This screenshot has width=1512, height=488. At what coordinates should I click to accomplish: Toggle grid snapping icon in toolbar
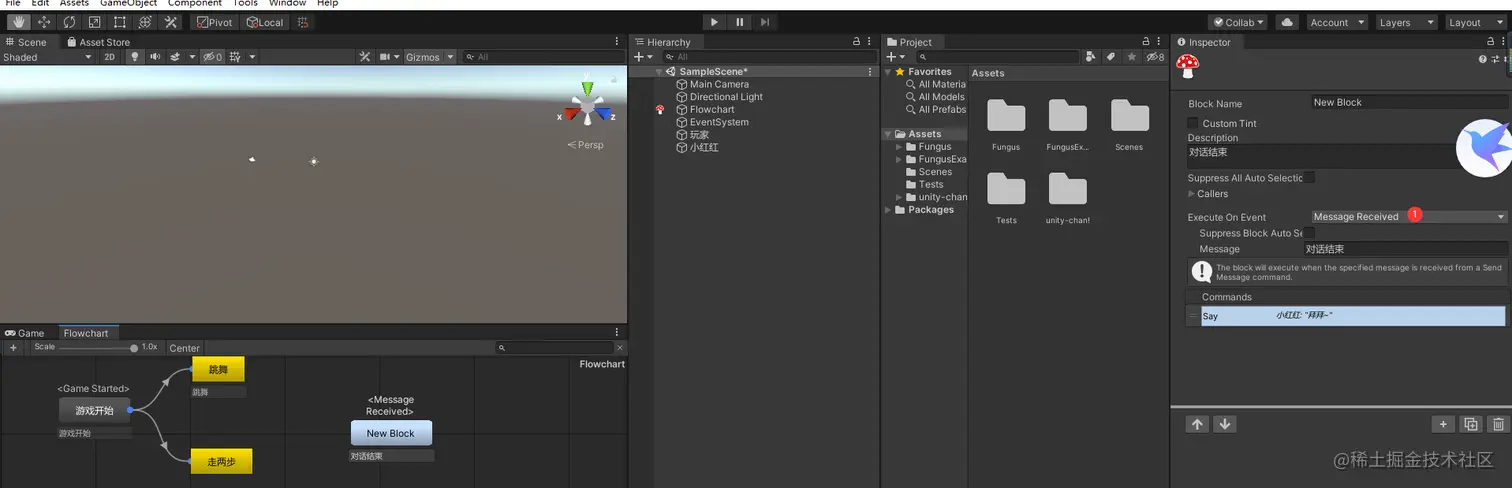[x=303, y=22]
